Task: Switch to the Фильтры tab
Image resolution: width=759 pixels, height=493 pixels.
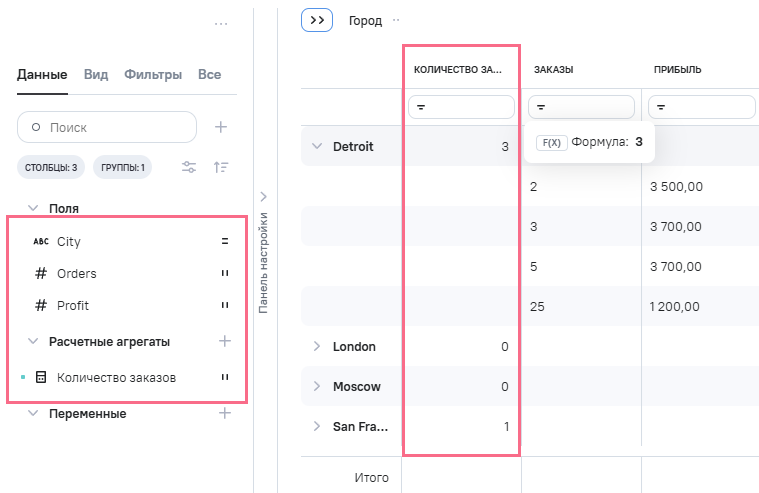Action: [153, 74]
